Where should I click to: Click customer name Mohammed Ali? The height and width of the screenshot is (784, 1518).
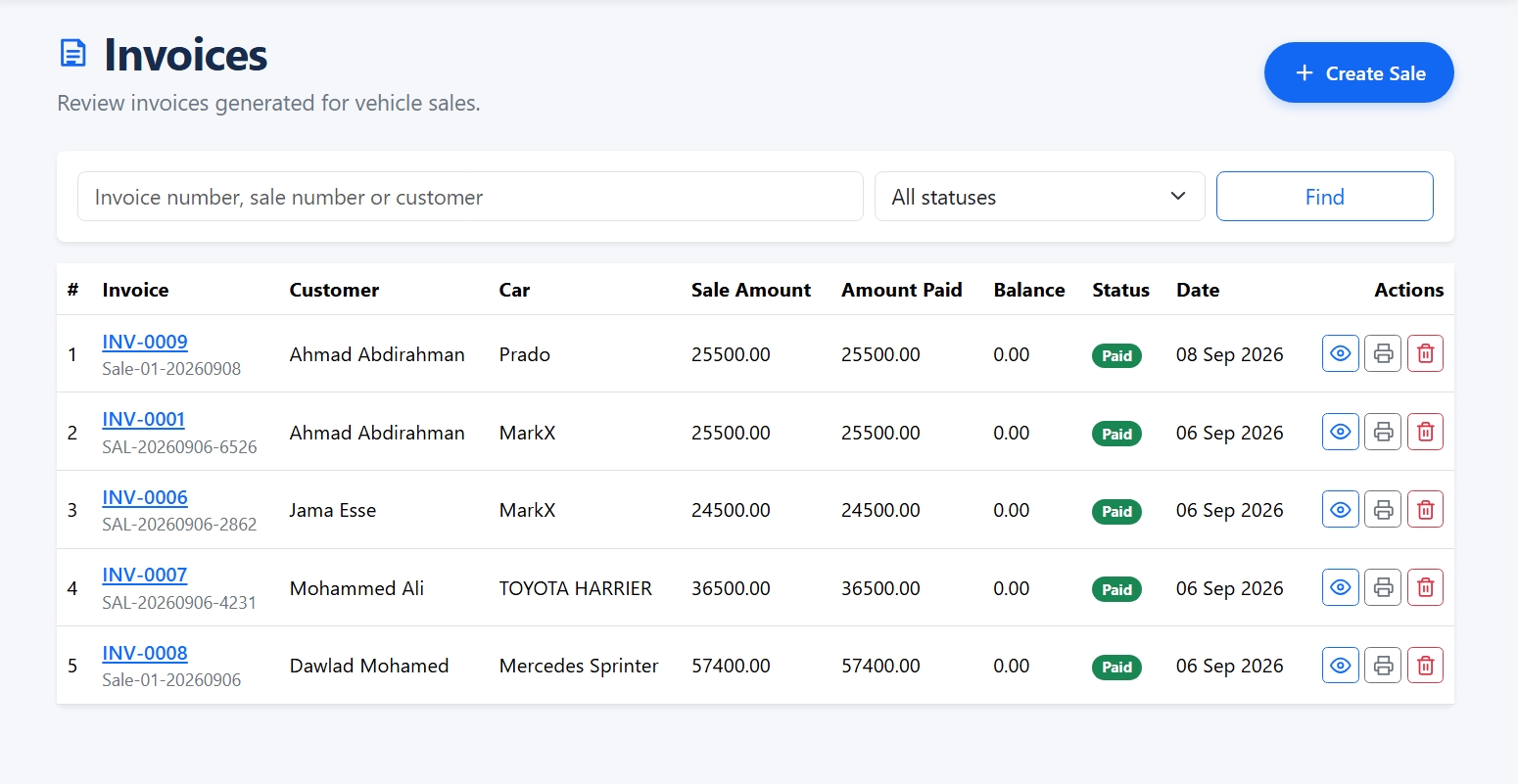coord(356,588)
